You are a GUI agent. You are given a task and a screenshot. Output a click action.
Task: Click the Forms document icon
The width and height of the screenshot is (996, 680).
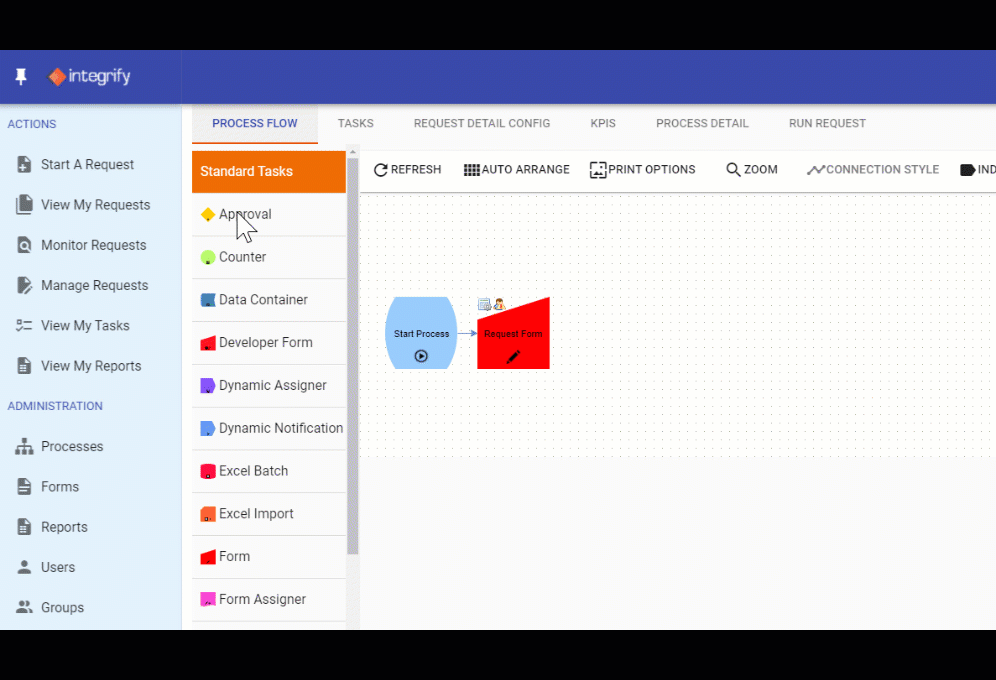(x=24, y=486)
